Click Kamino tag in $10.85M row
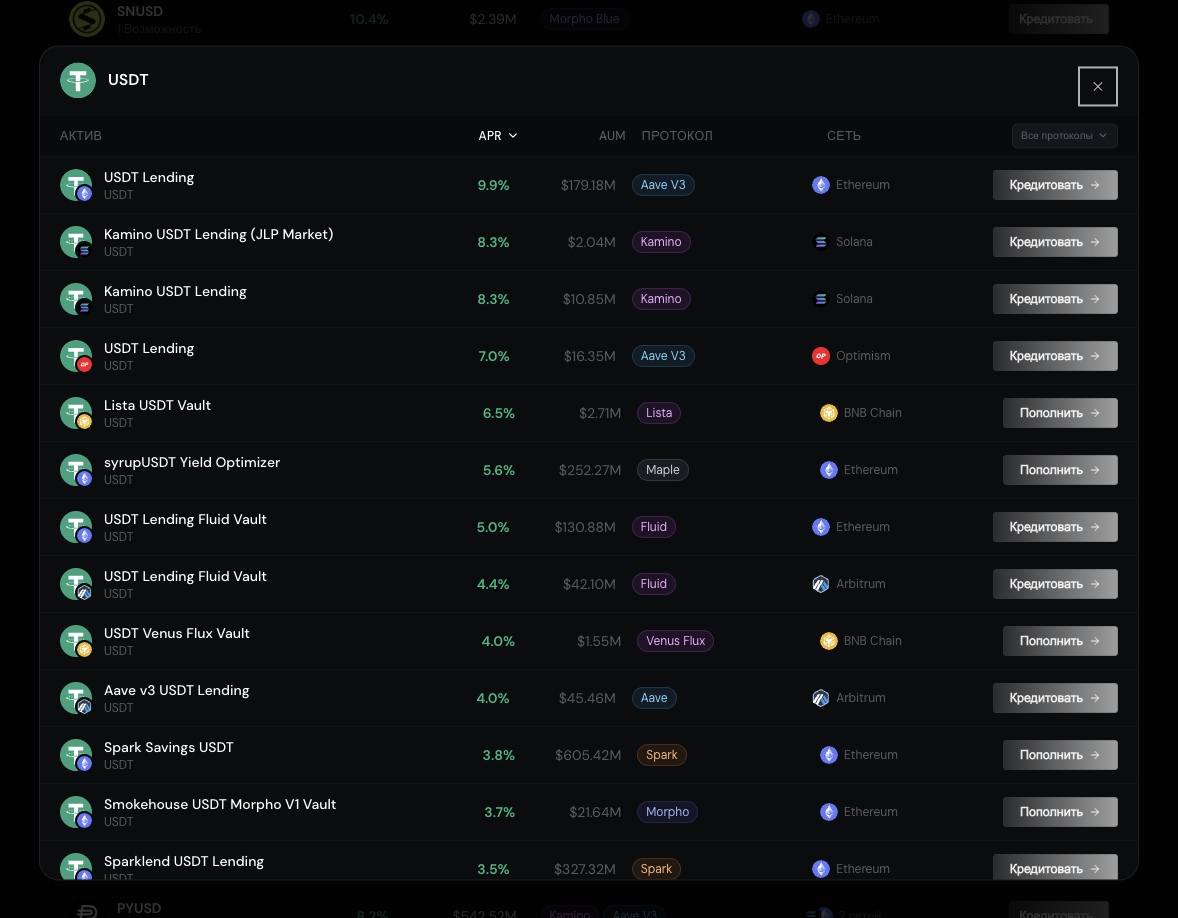Screen dimensions: 1178x918 tap(661, 299)
